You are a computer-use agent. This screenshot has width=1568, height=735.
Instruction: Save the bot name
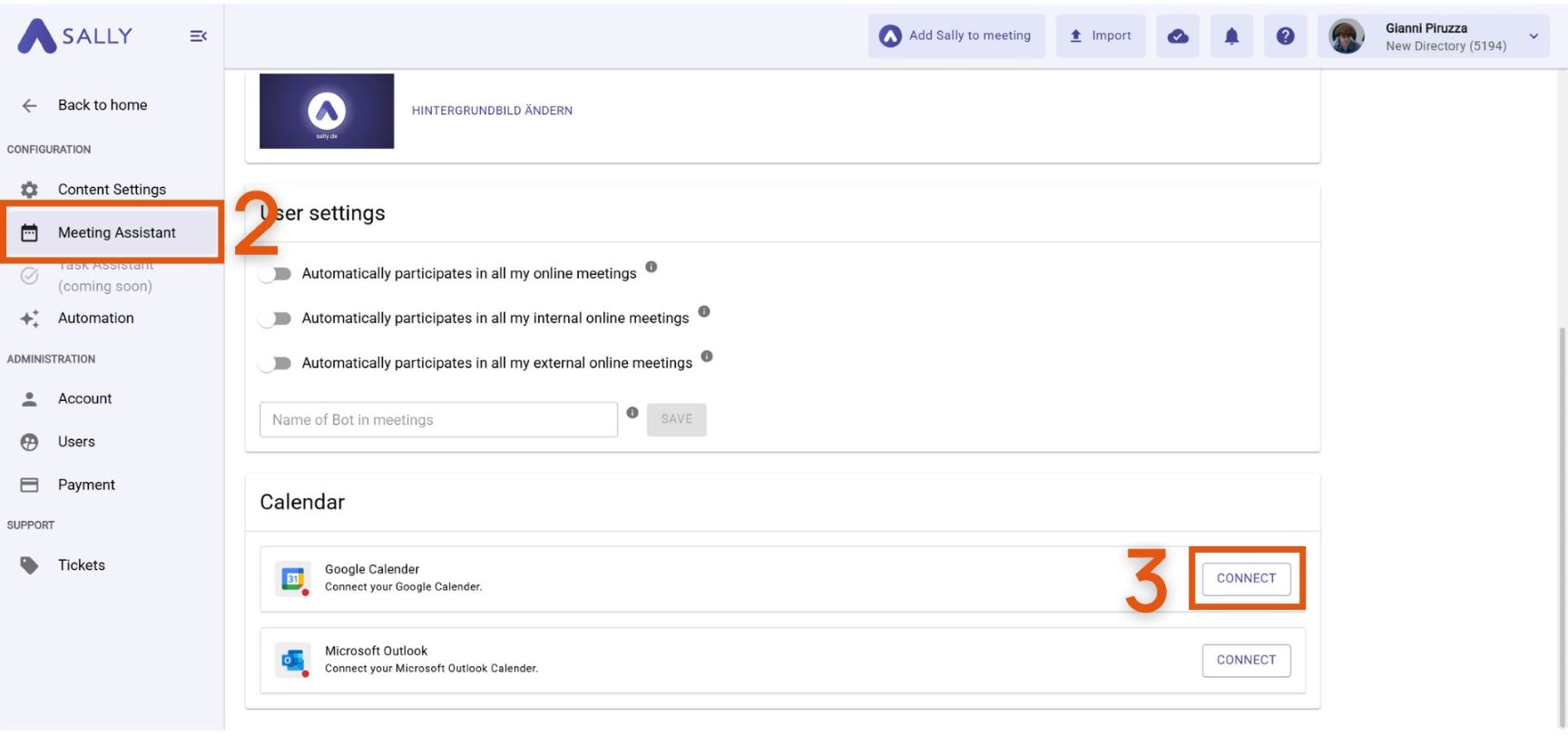[676, 419]
